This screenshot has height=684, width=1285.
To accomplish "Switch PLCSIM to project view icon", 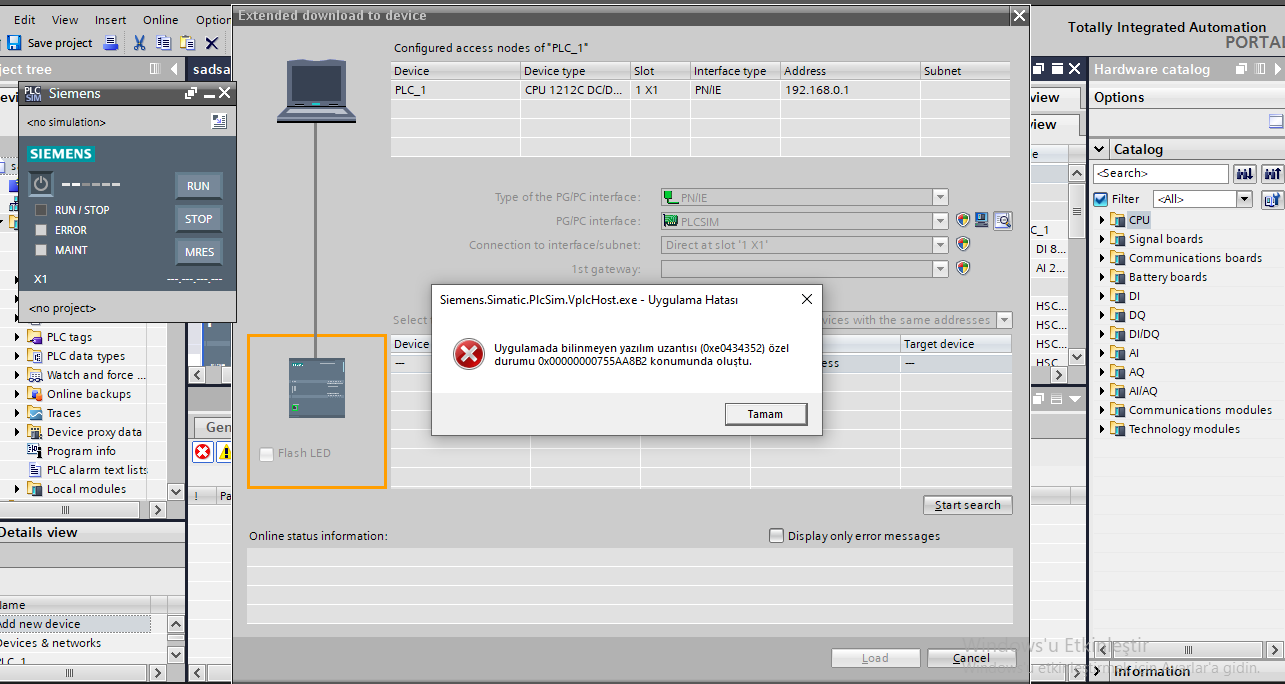I will pyautogui.click(x=219, y=121).
